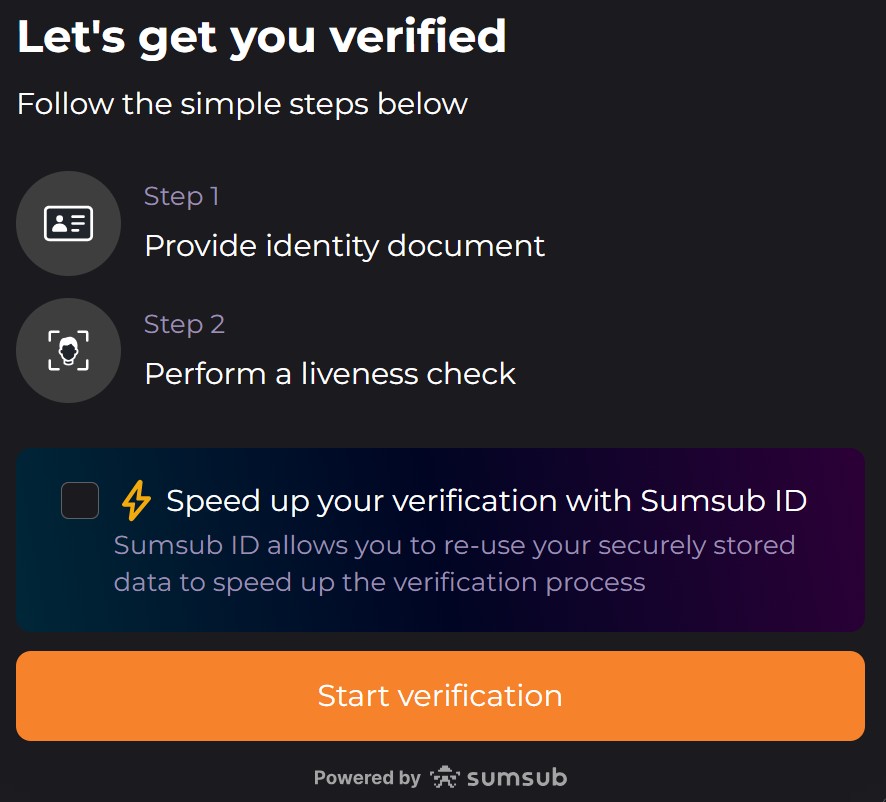Select the Step 1 label
The width and height of the screenshot is (886, 802).
click(181, 196)
